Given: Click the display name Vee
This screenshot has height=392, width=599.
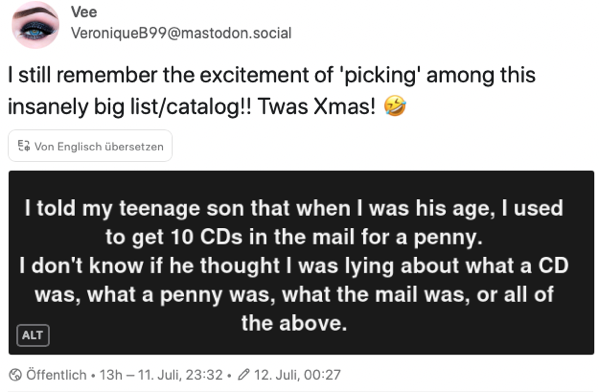Looking at the screenshot, I should (x=84, y=12).
